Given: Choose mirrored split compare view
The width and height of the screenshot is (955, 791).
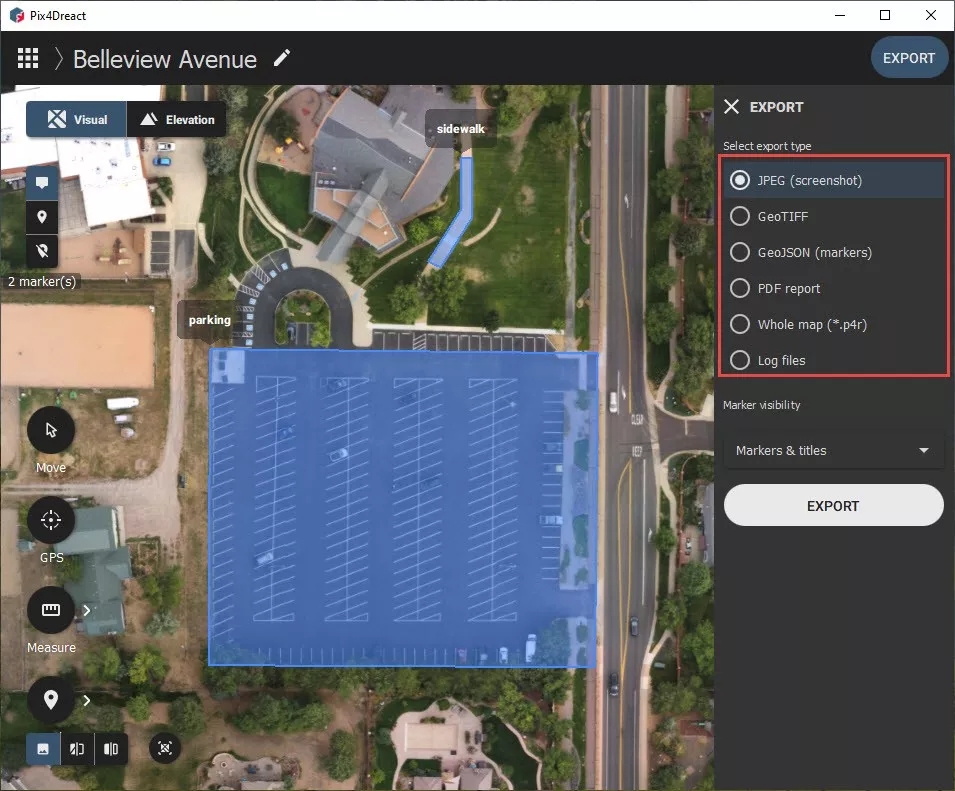Looking at the screenshot, I should click(x=77, y=748).
